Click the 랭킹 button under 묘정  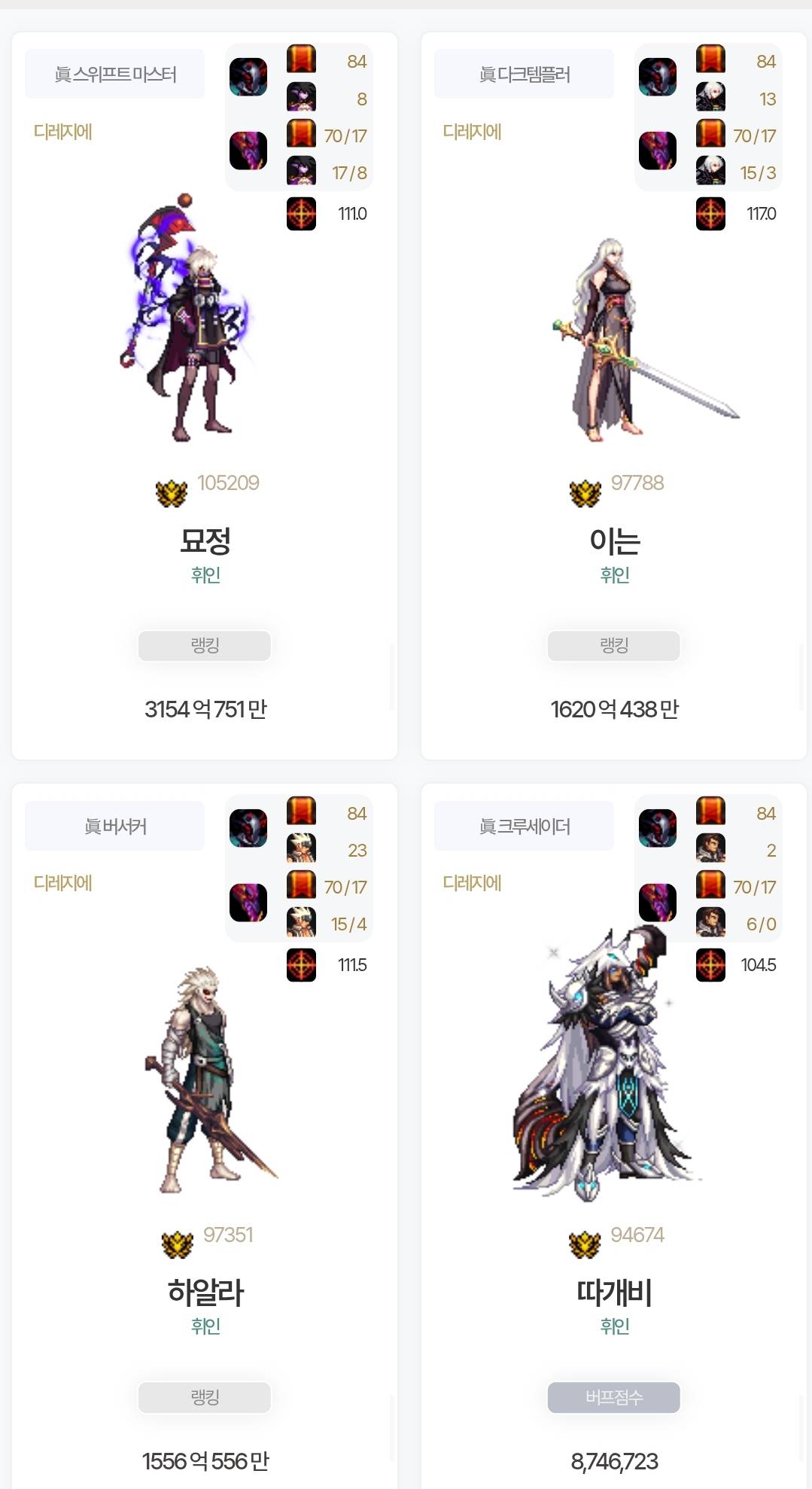(x=205, y=646)
